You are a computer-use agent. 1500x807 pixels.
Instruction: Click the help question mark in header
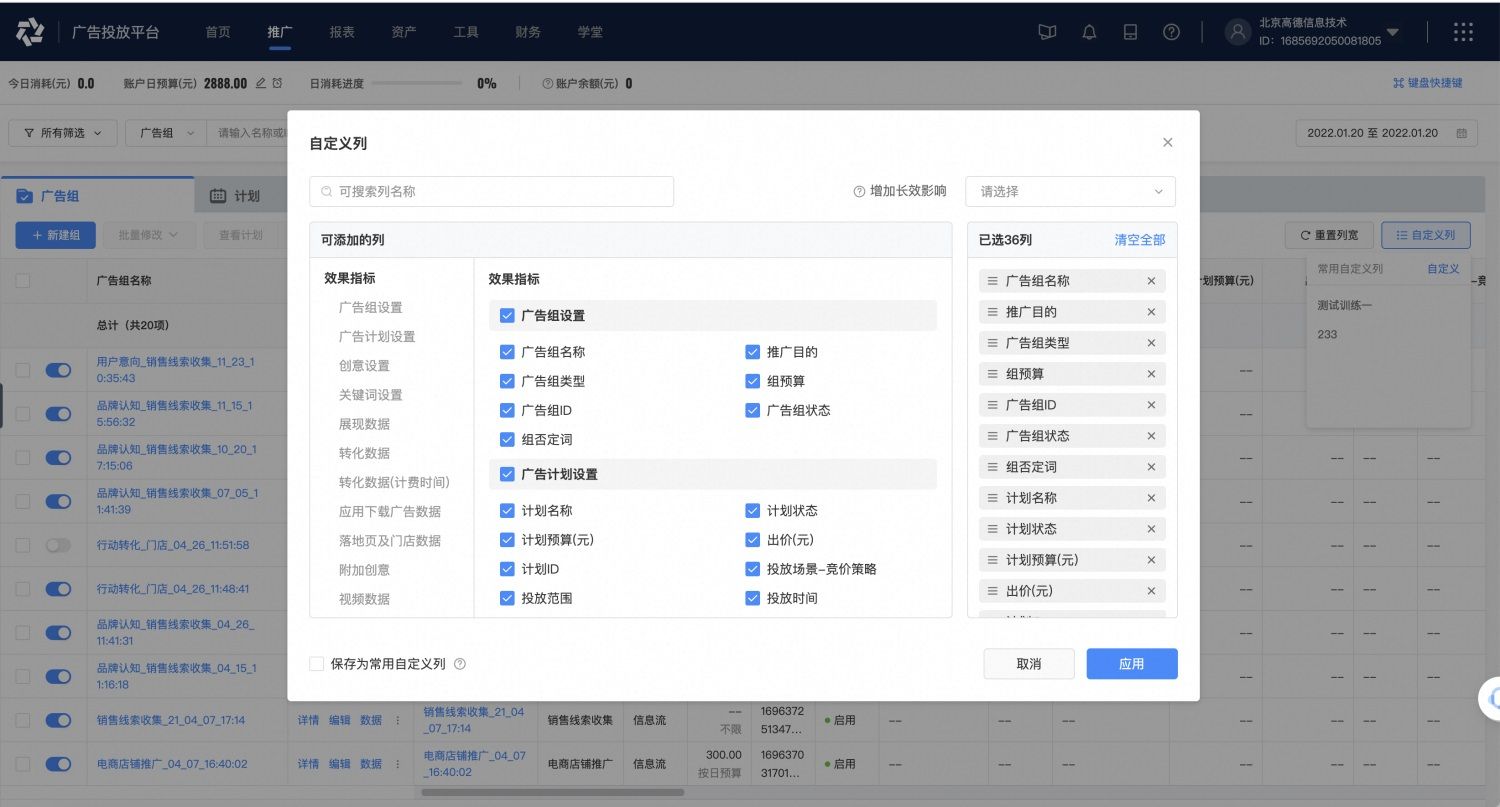[x=1171, y=32]
